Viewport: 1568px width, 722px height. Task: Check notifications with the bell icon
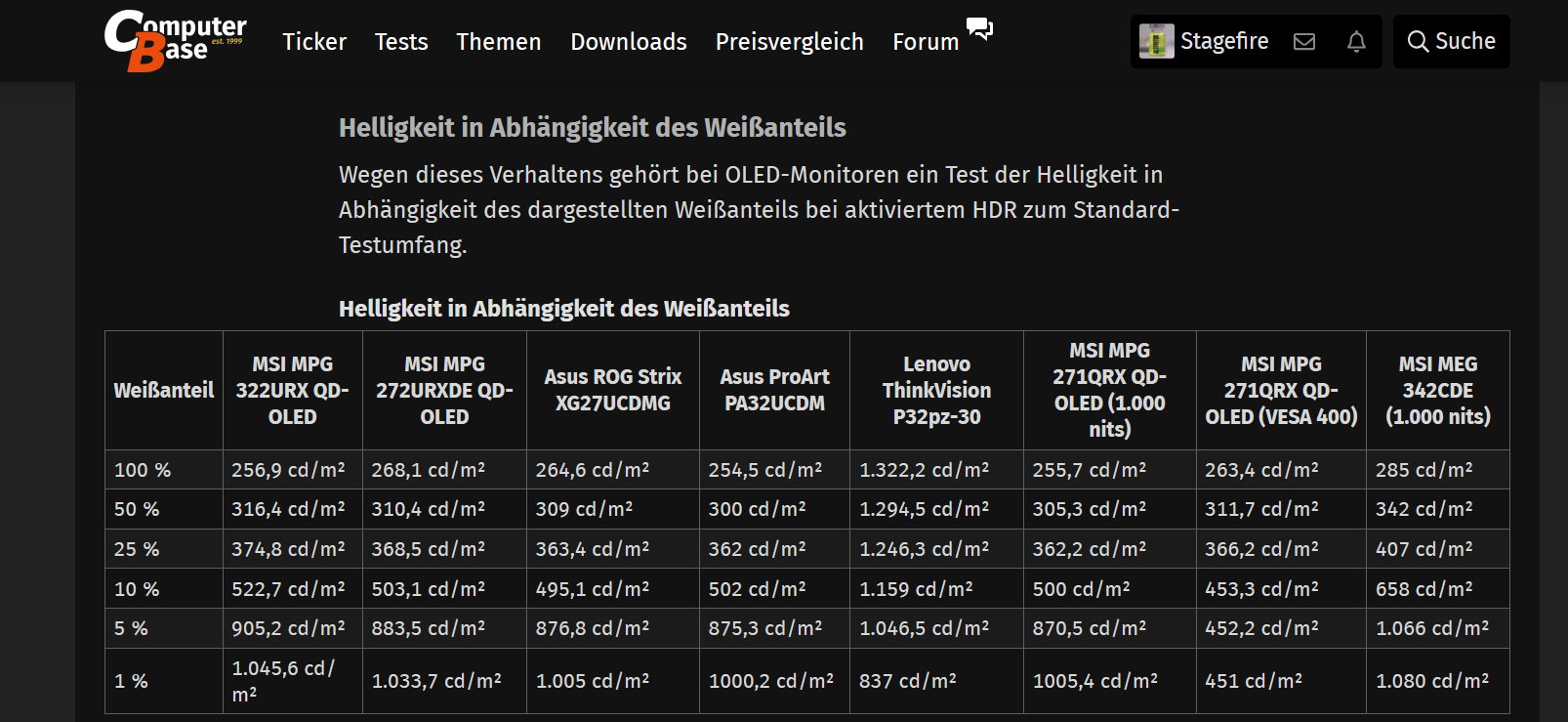1355,41
